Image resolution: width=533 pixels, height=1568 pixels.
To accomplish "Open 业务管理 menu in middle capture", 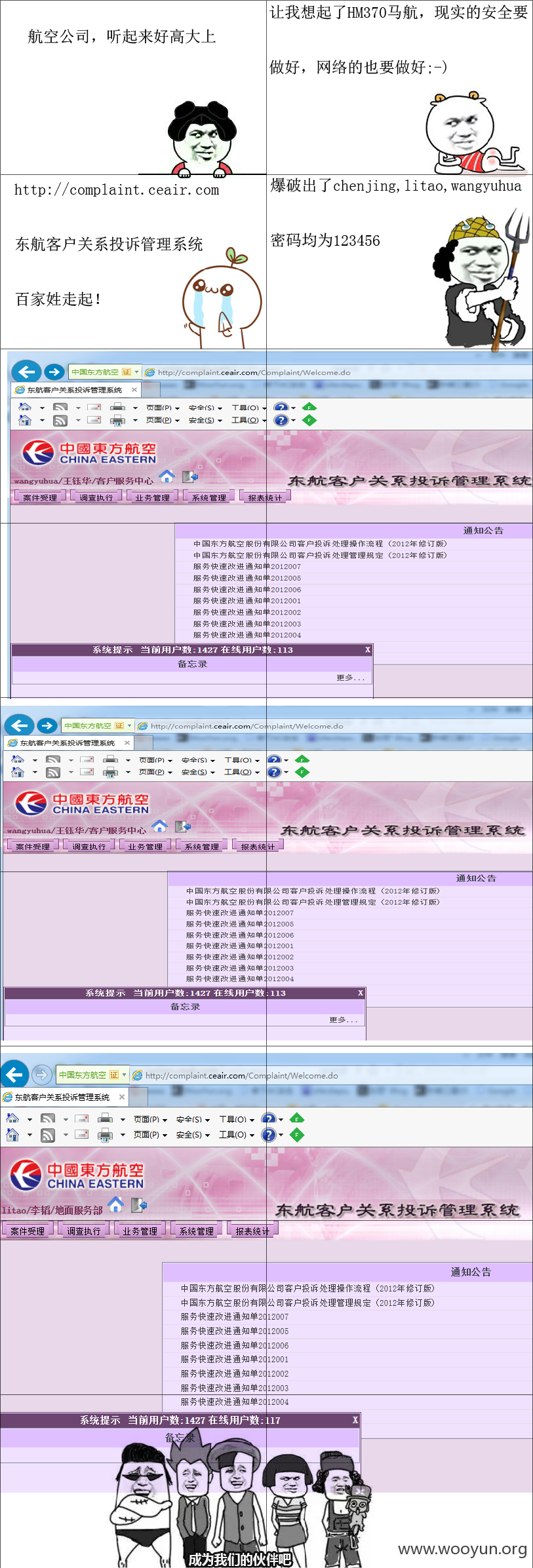I will (146, 847).
